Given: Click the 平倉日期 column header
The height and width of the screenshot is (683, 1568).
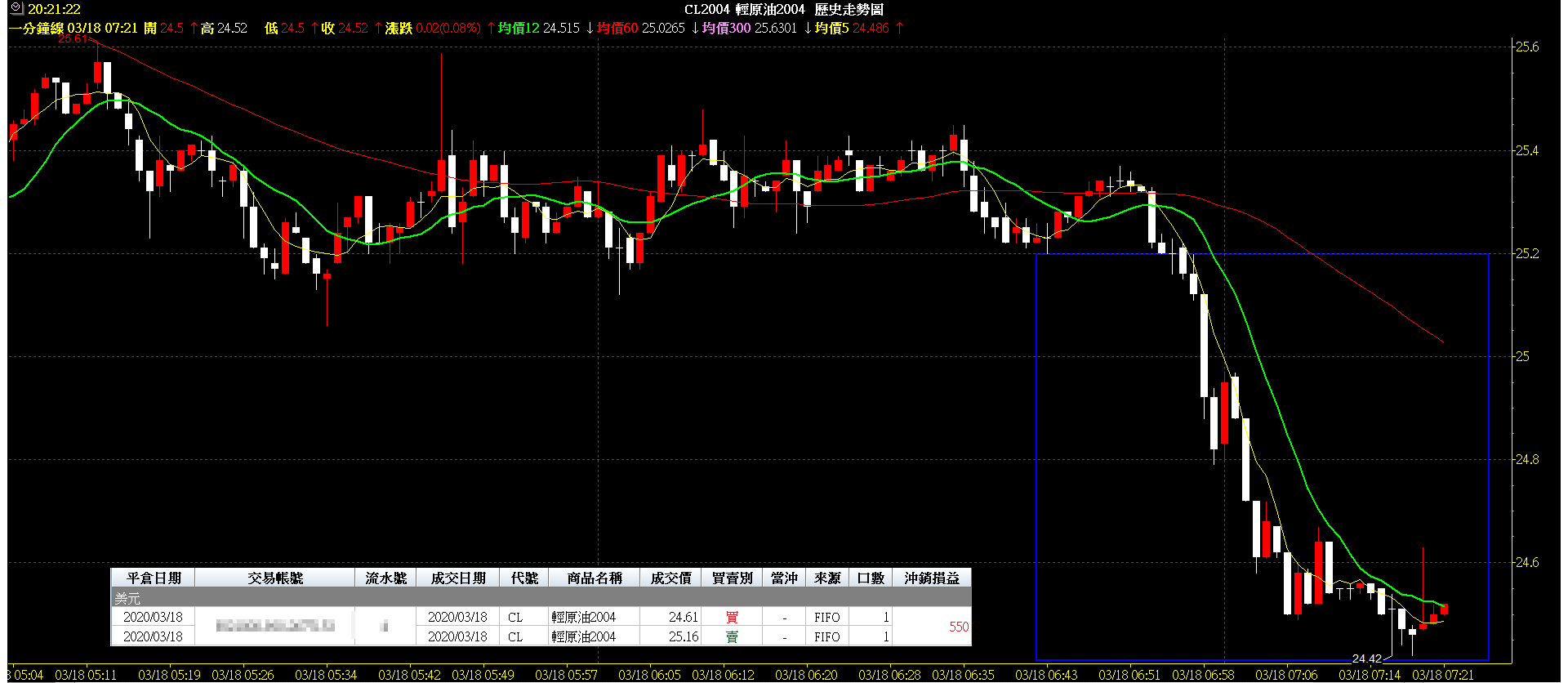Looking at the screenshot, I should click(x=154, y=578).
